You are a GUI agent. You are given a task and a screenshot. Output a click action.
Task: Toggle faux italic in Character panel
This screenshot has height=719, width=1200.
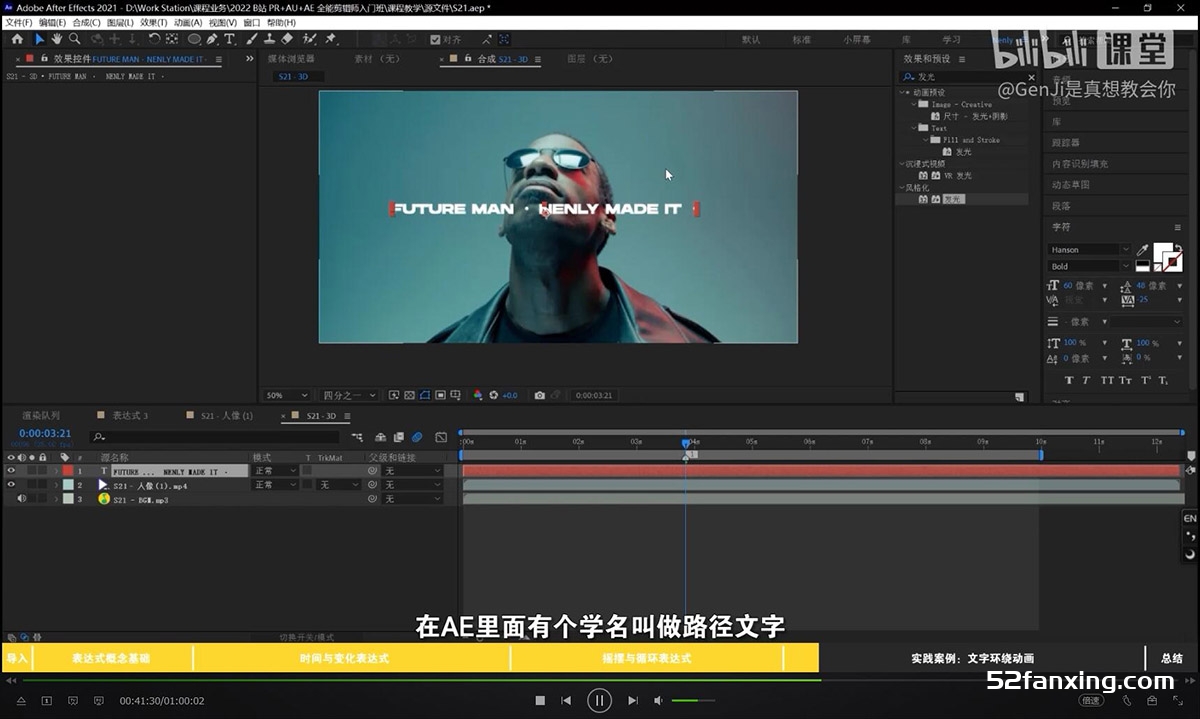coord(1087,380)
